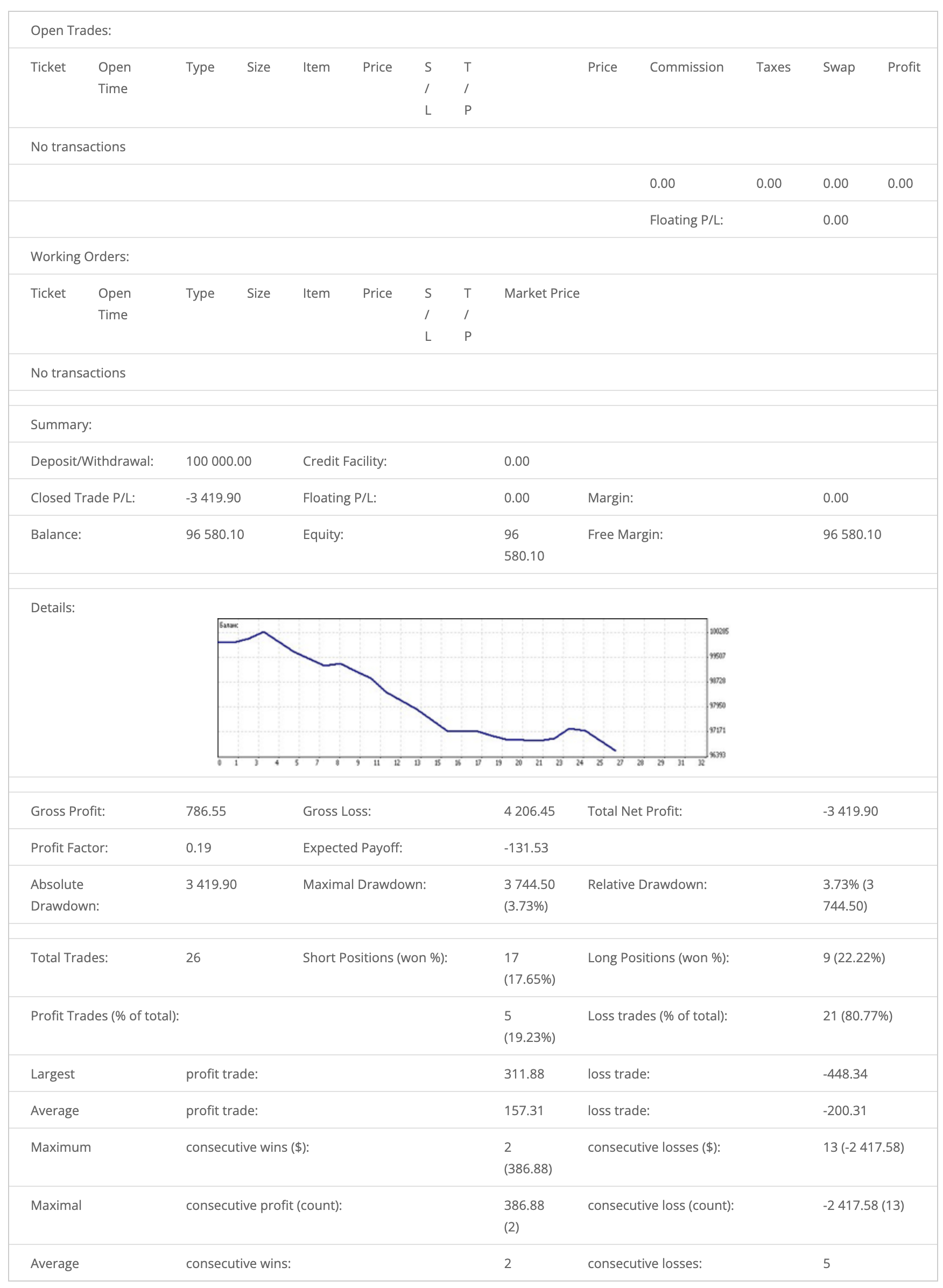943x1288 pixels.
Task: Click the Deposit/Withdrawal value 100 000.00
Action: pos(219,461)
